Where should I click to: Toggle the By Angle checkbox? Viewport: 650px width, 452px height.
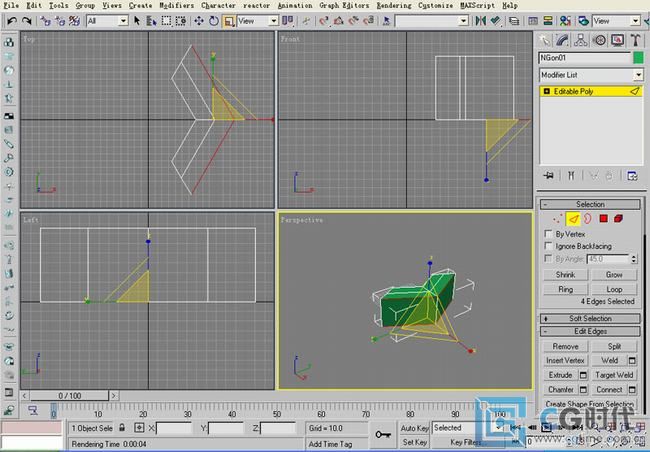pyautogui.click(x=548, y=259)
